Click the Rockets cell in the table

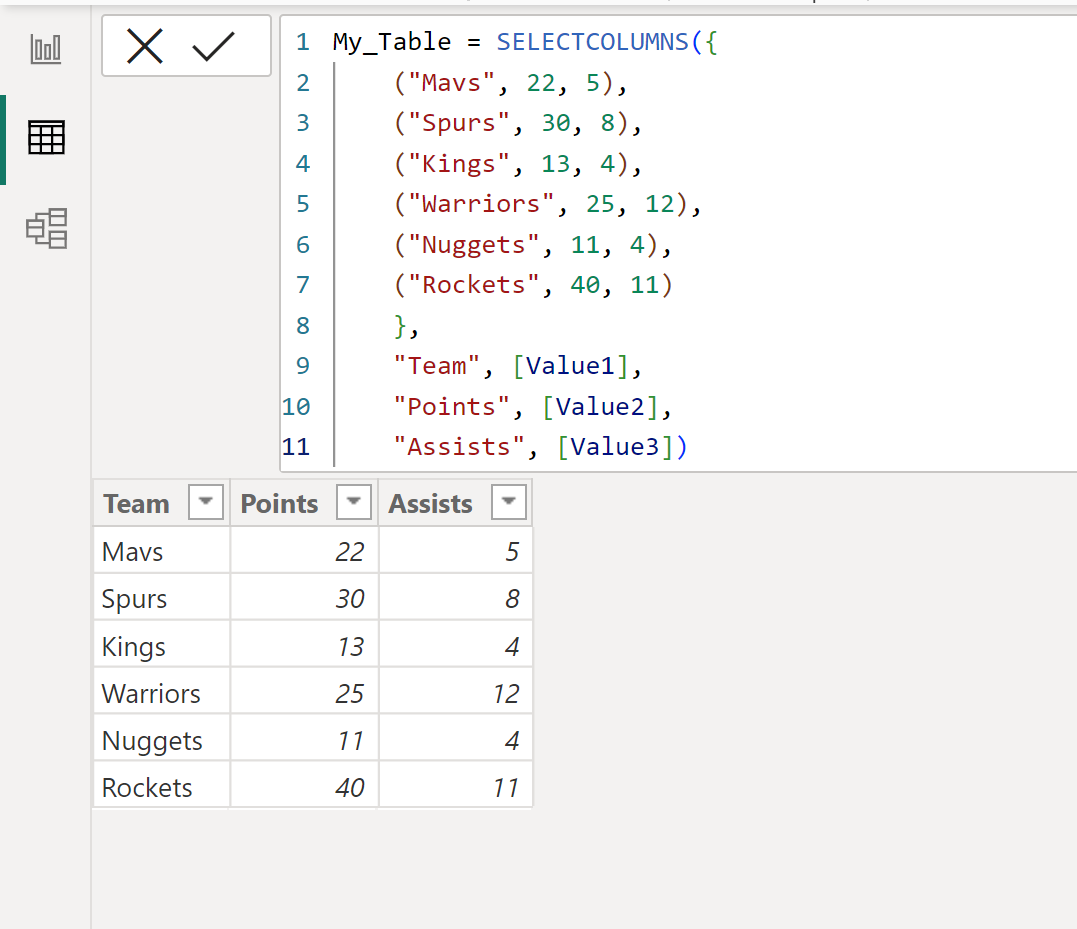pos(145,786)
